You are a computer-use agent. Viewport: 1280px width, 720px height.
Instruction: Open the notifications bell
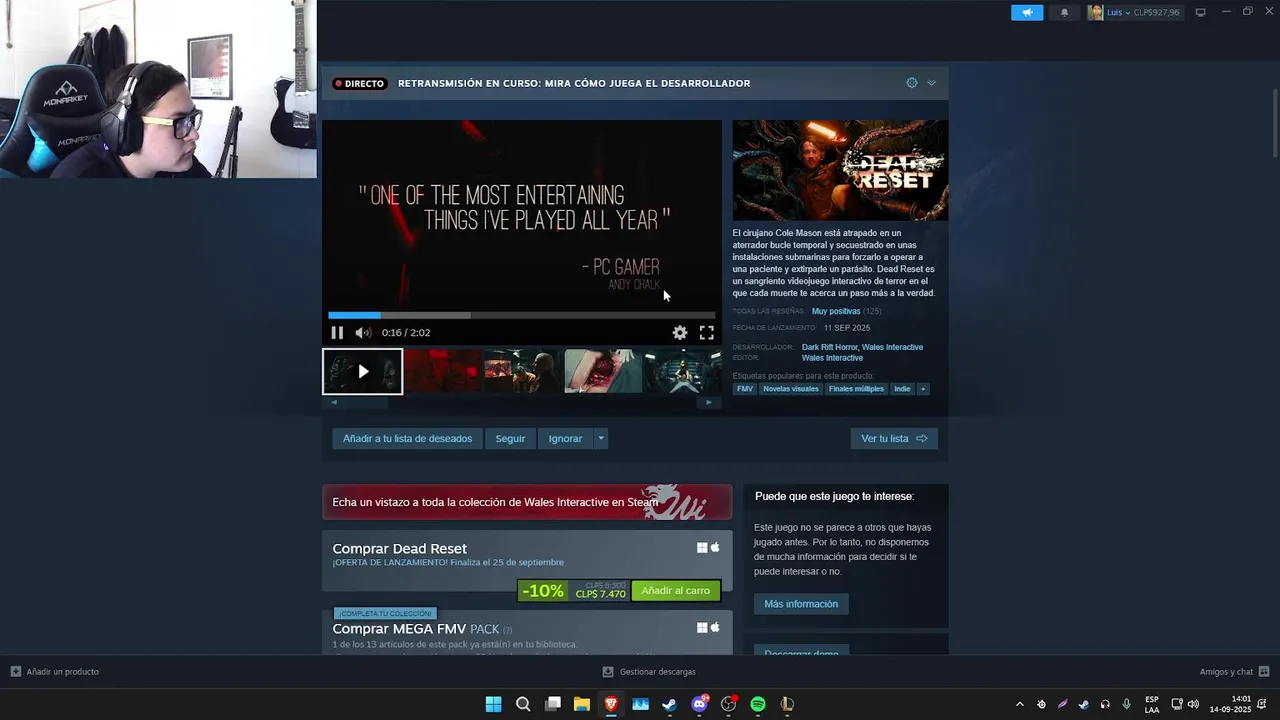point(1064,12)
